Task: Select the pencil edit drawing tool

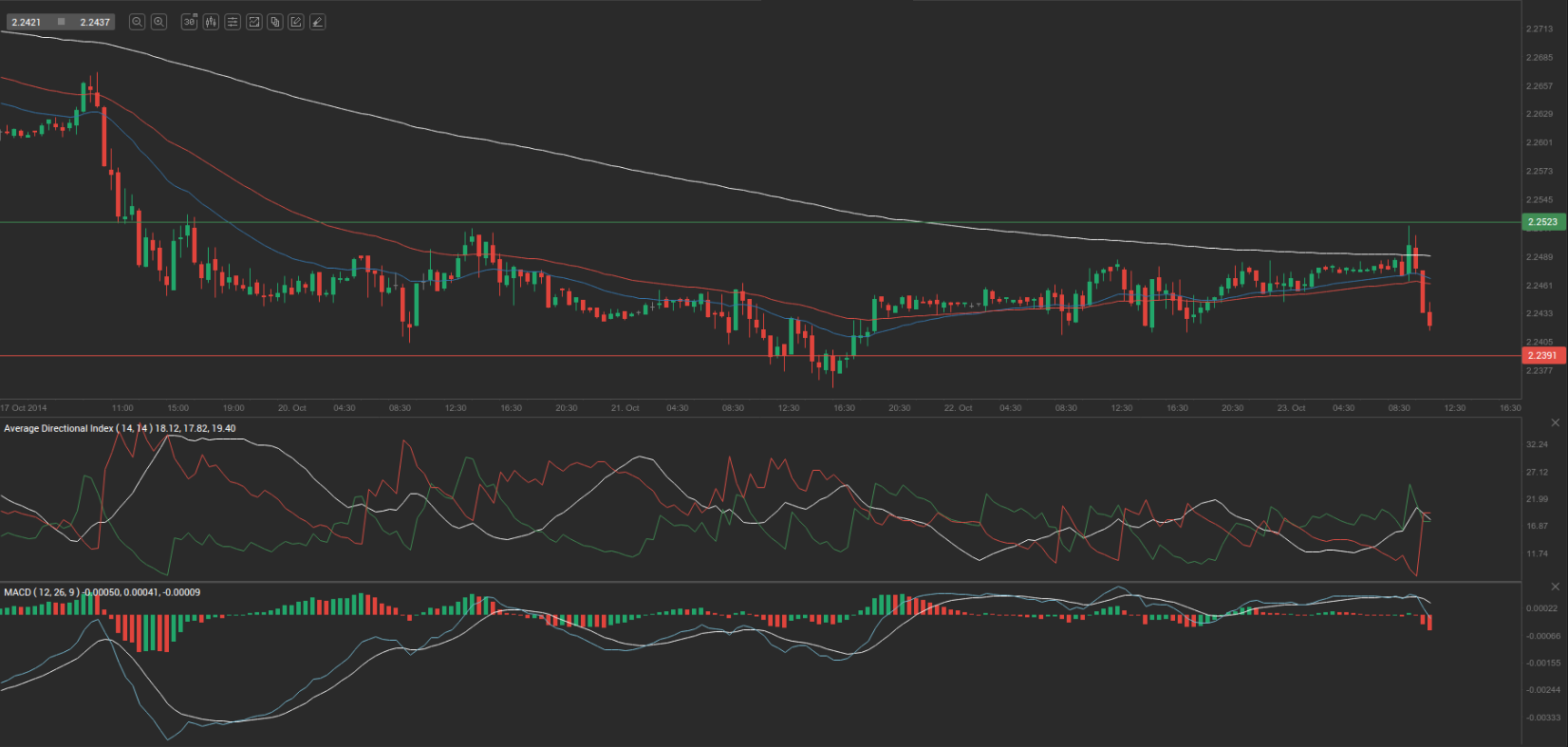Action: [296, 22]
